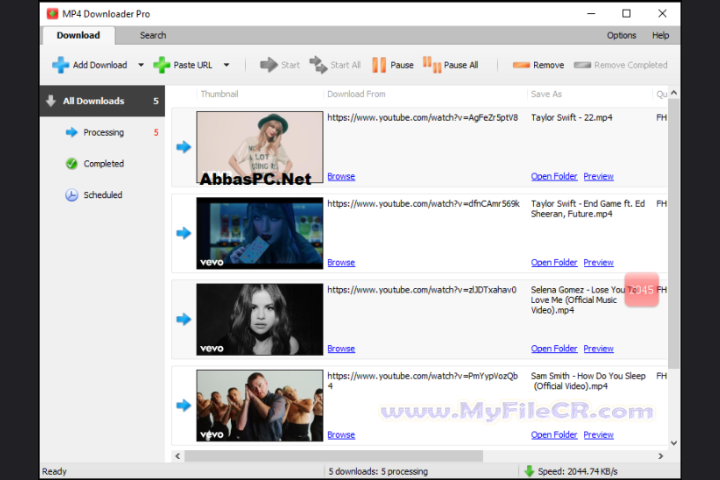Click the Remove toolbar button

538,65
